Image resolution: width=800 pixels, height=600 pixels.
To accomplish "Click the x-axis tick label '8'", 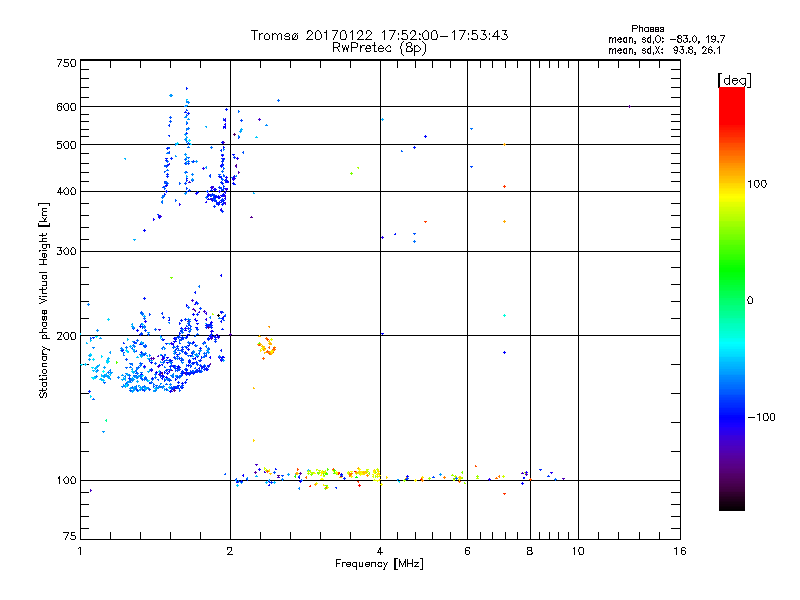I will coord(530,551).
